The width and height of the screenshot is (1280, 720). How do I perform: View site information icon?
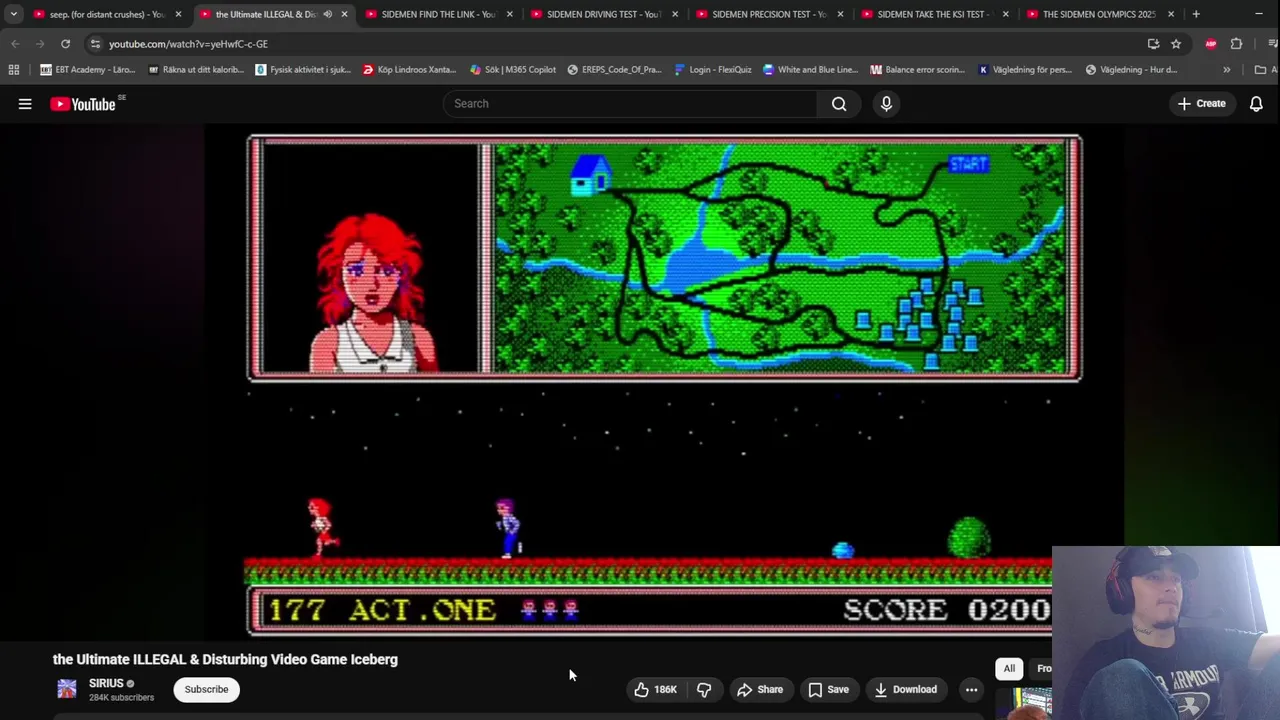click(x=95, y=44)
